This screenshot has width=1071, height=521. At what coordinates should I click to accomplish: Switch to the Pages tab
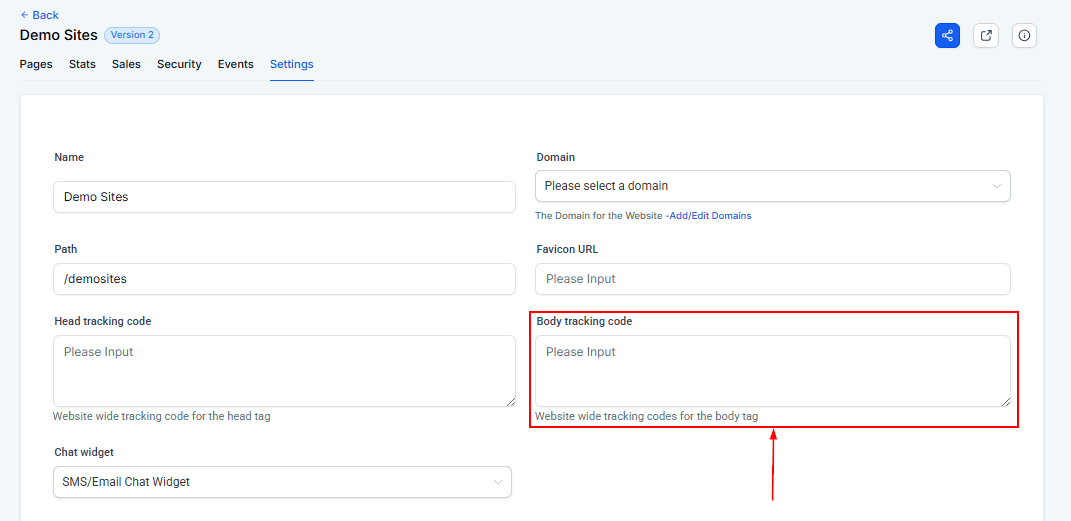click(x=36, y=64)
